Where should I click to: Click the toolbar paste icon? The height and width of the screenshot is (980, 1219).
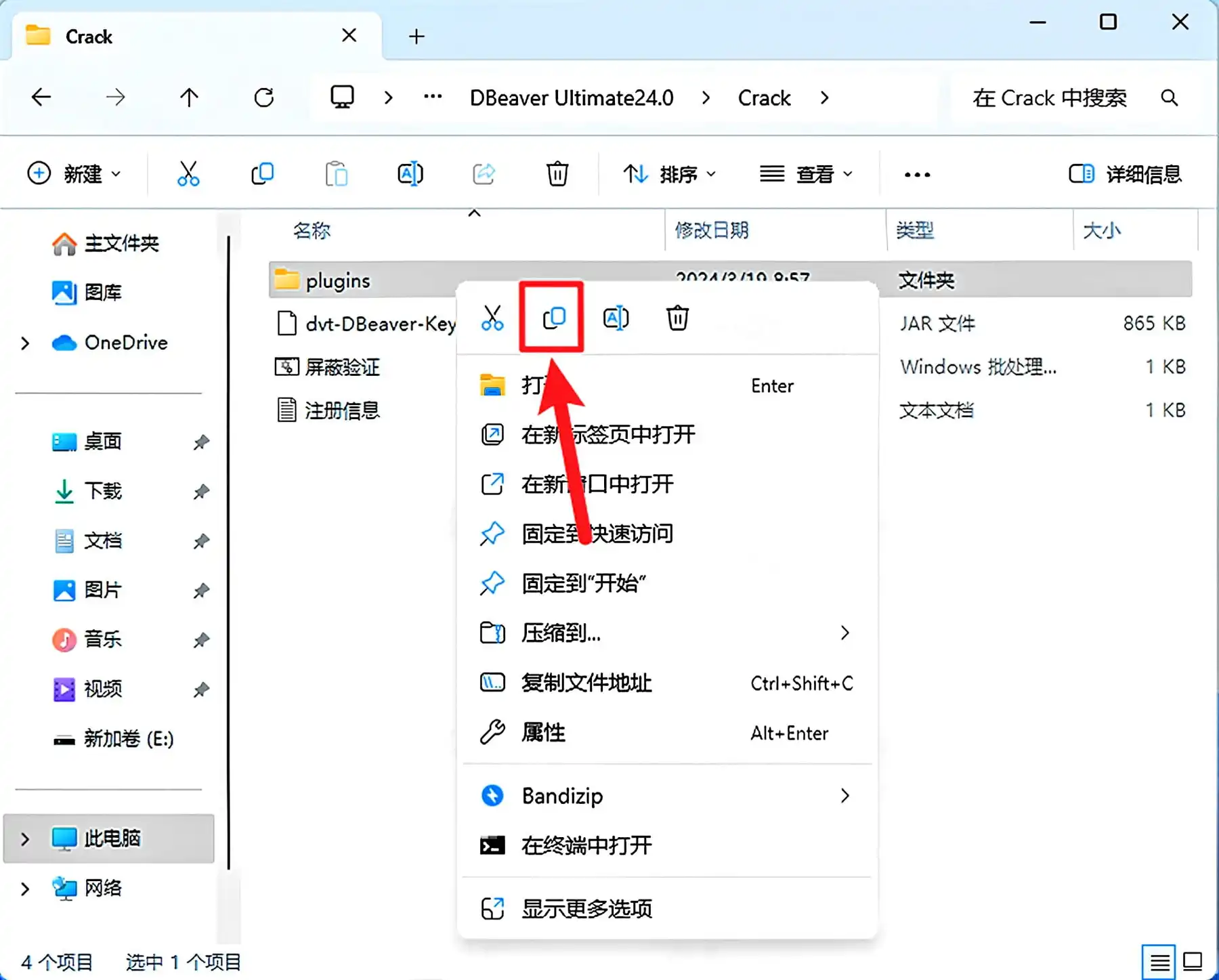[336, 174]
